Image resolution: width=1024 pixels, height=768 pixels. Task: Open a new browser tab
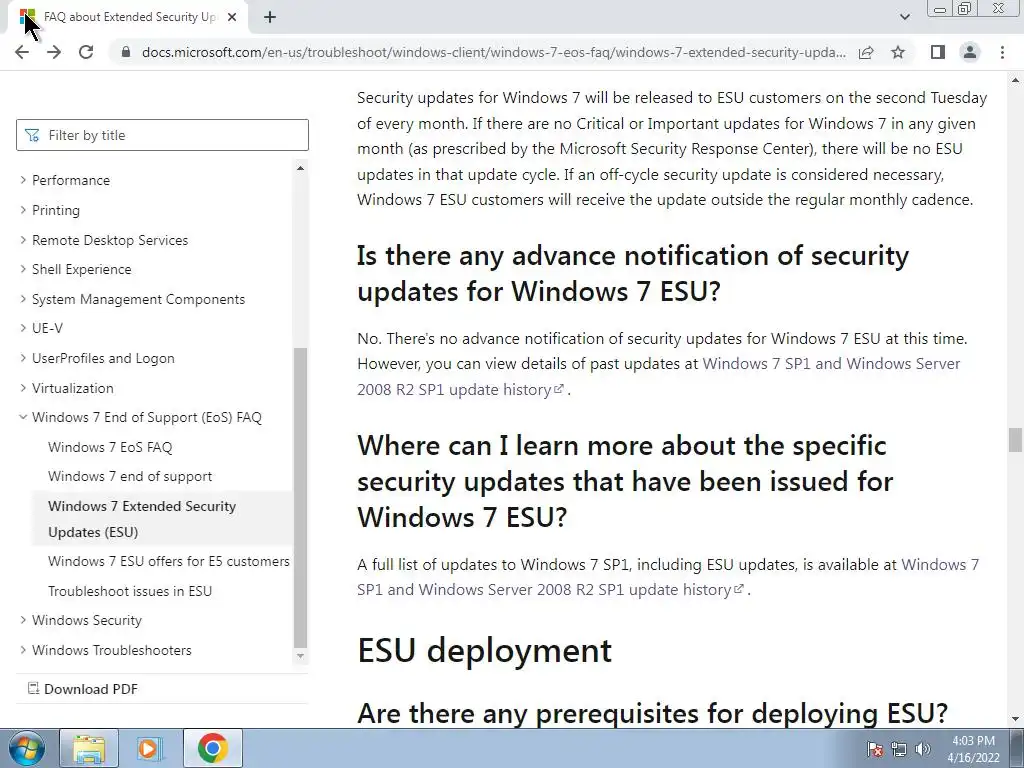(270, 17)
